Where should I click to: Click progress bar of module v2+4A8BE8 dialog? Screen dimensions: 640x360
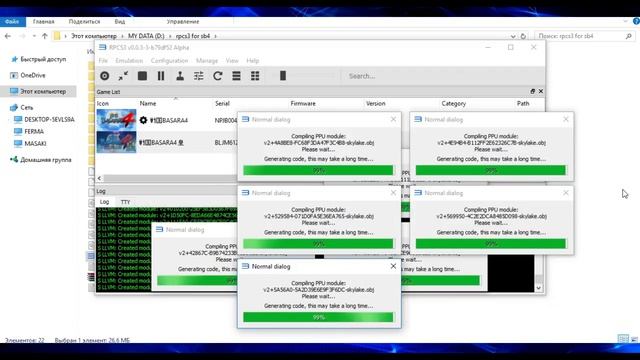(318, 170)
